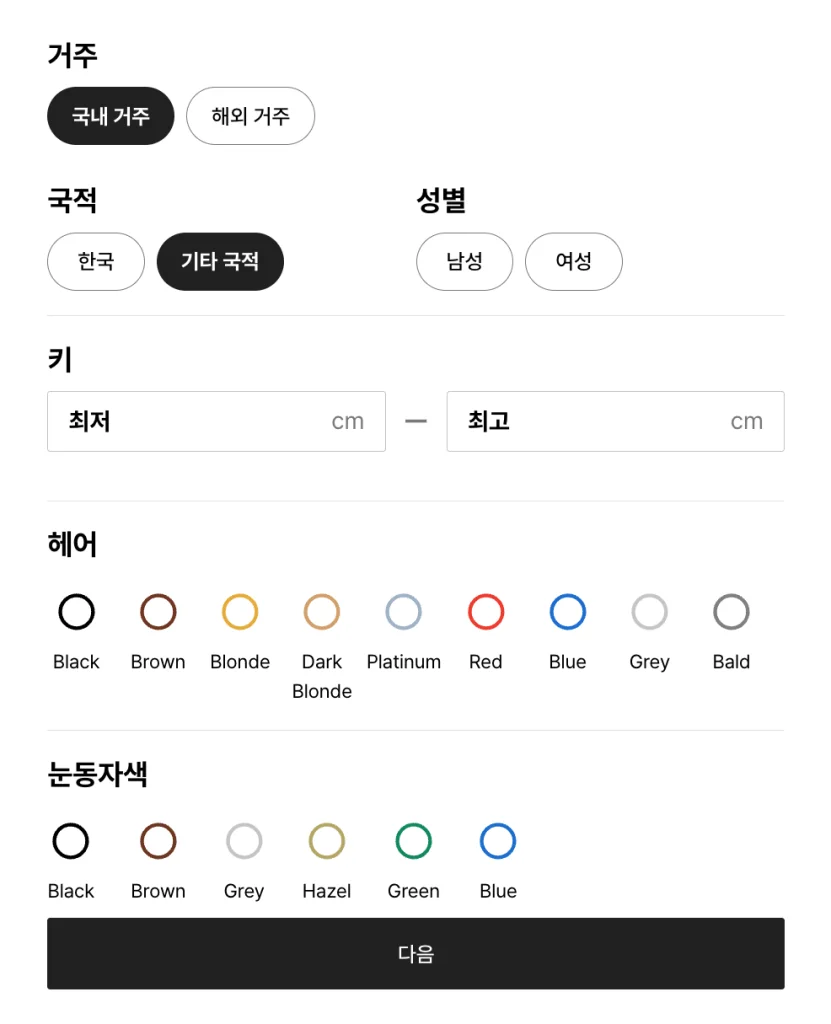Select the Dark Blonde hair option
Viewport: 831px width, 1024px height.
pyautogui.click(x=321, y=611)
